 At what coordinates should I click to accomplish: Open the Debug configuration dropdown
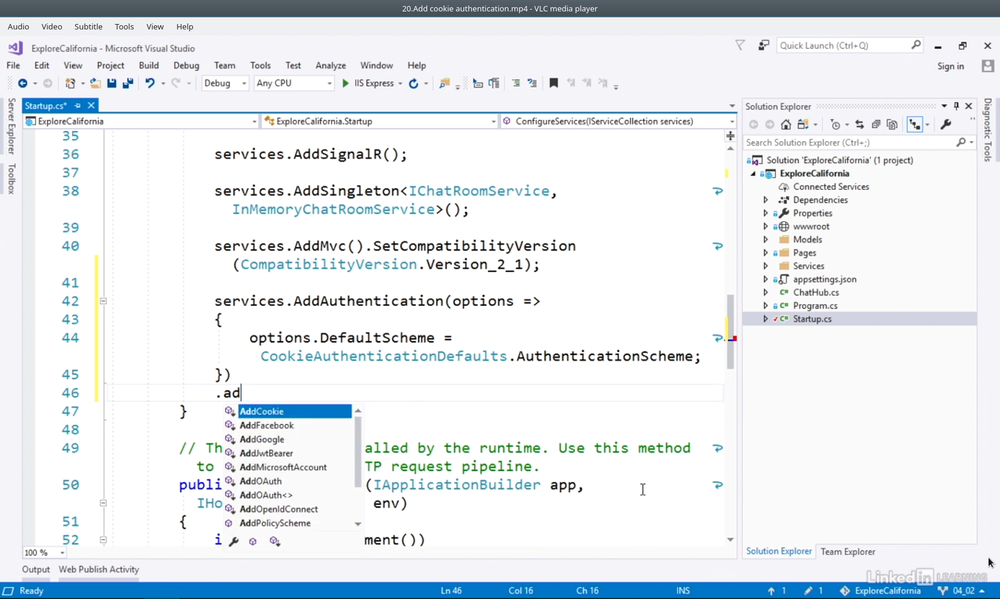(x=224, y=84)
